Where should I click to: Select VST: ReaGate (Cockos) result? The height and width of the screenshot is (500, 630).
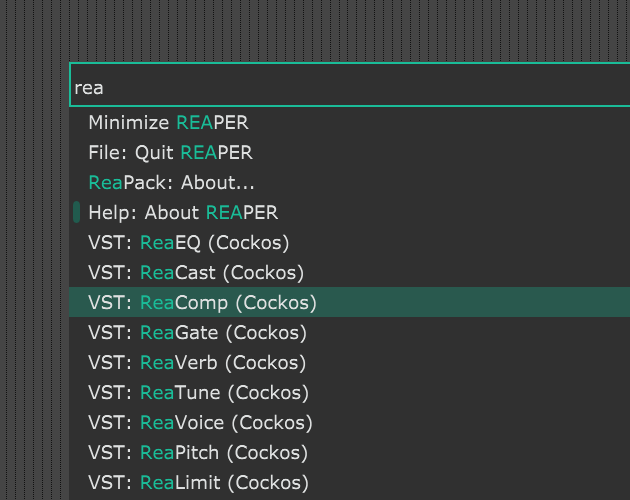tap(197, 333)
